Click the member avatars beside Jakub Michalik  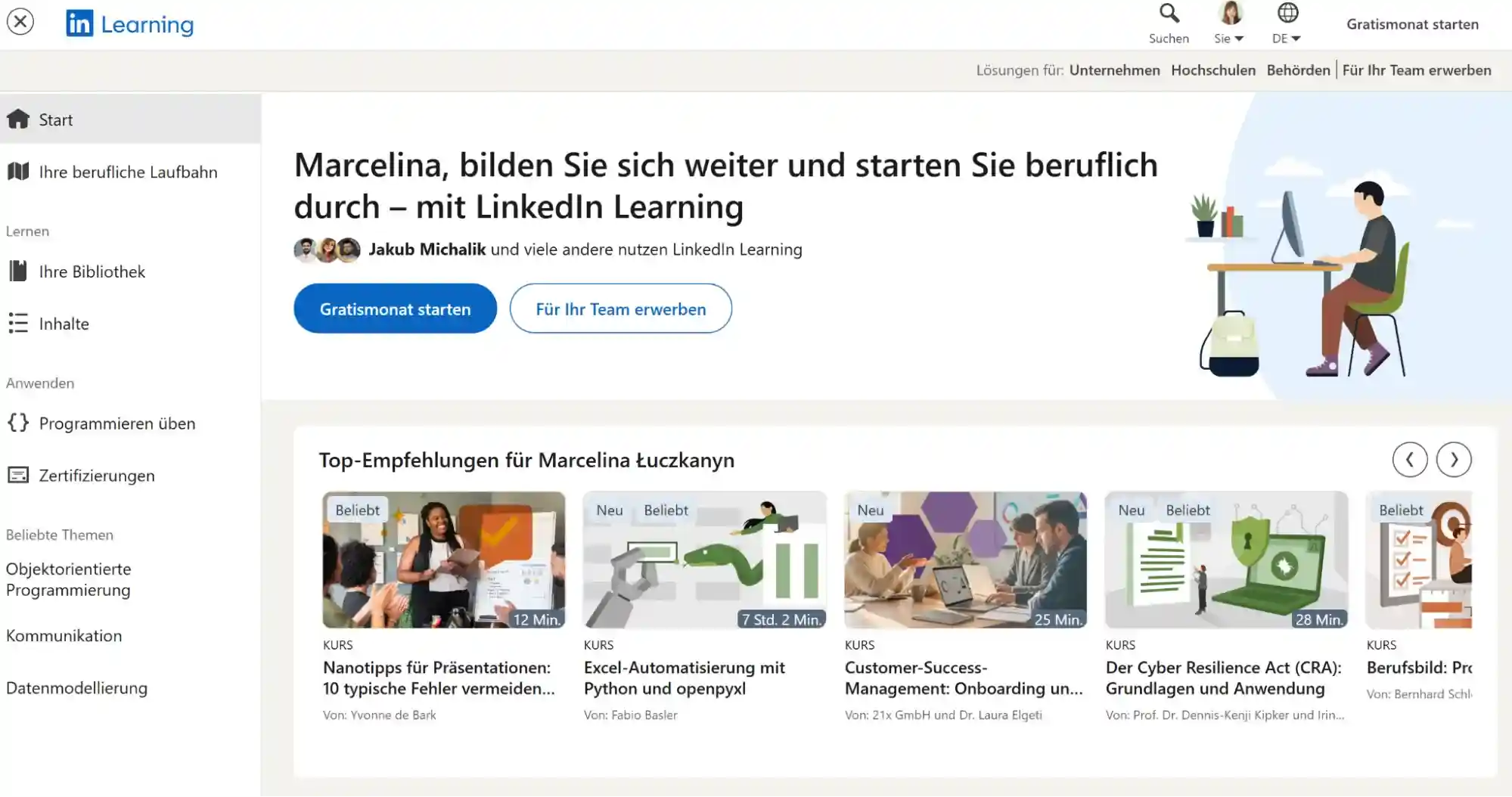pyautogui.click(x=327, y=250)
